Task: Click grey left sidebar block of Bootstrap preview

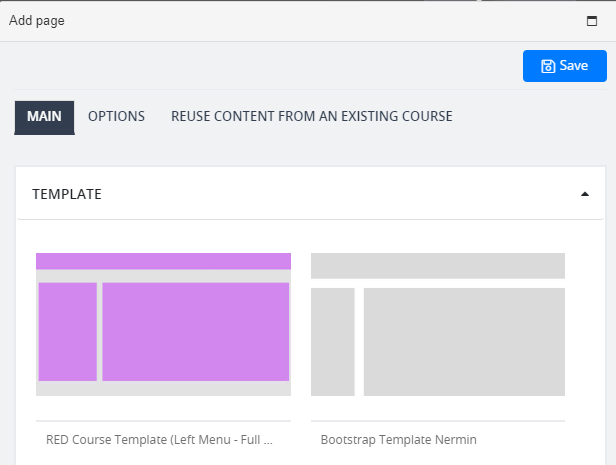Action: 333,342
